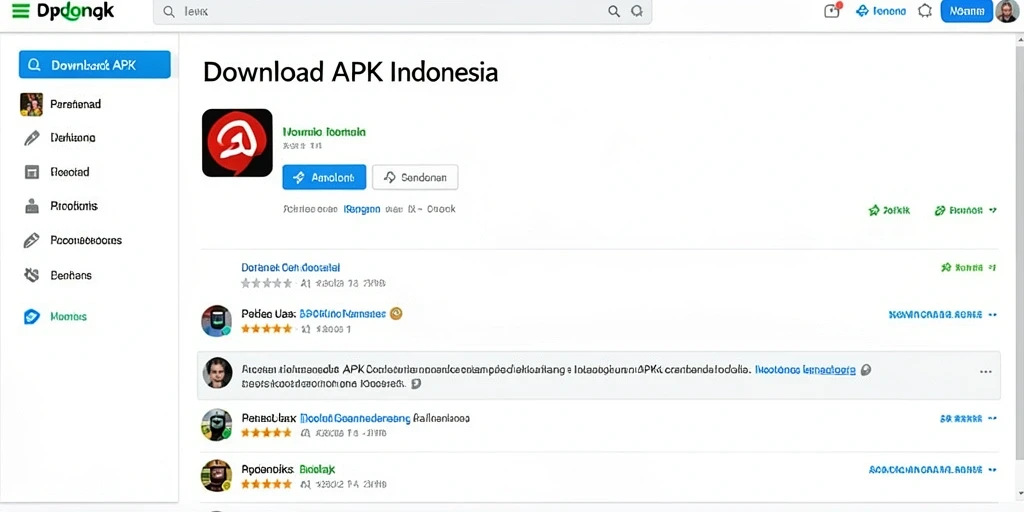Click avatar in Apdendiks row
Viewport: 1024px width, 512px height.
pos(216,475)
